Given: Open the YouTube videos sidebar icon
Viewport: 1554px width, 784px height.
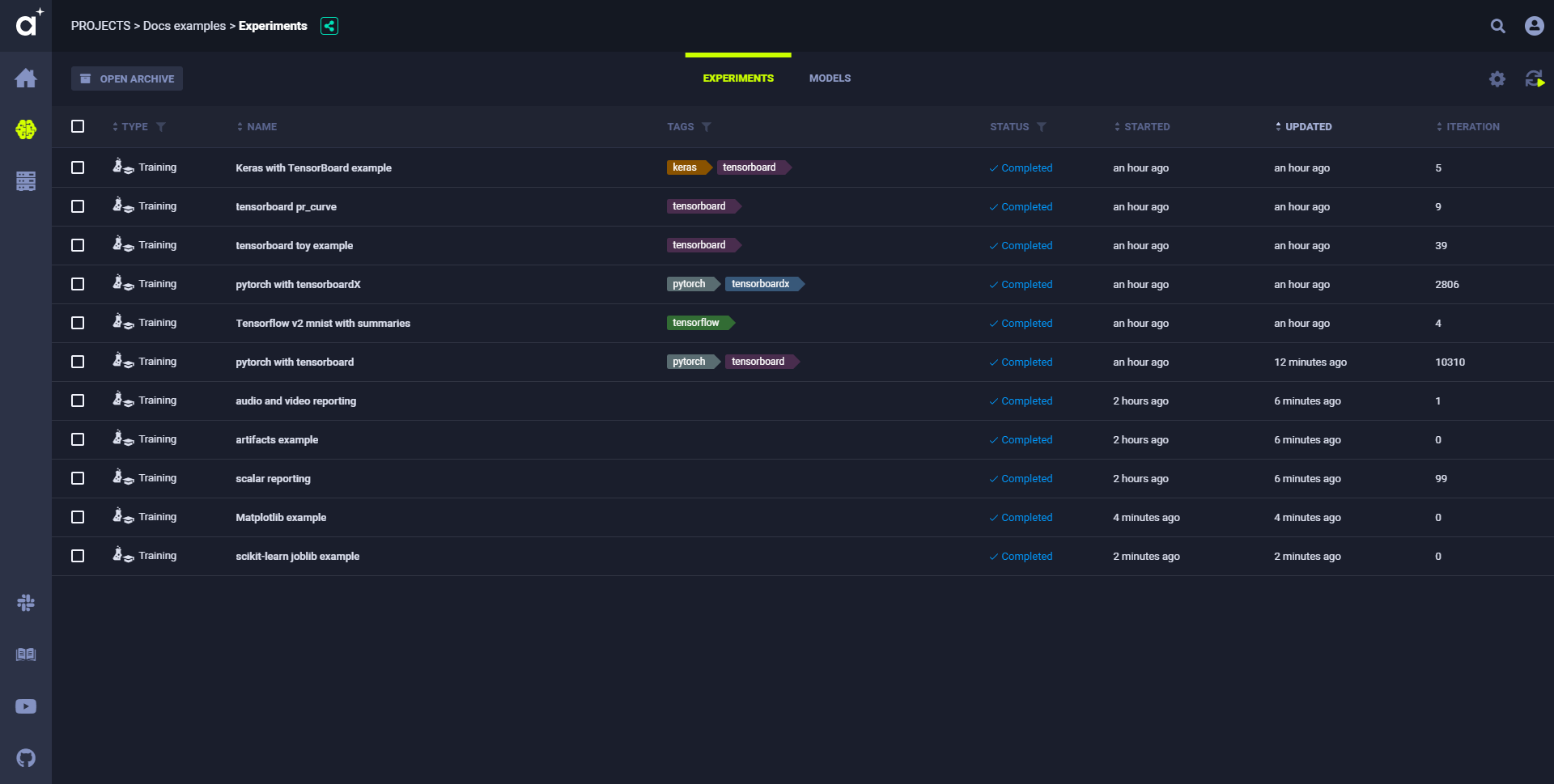Looking at the screenshot, I should point(26,706).
